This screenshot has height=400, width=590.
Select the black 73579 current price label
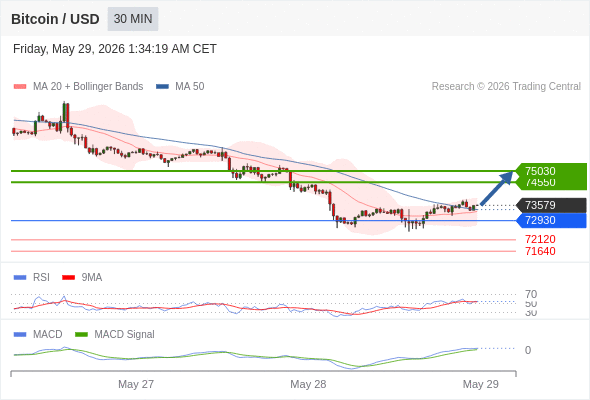(x=551, y=205)
